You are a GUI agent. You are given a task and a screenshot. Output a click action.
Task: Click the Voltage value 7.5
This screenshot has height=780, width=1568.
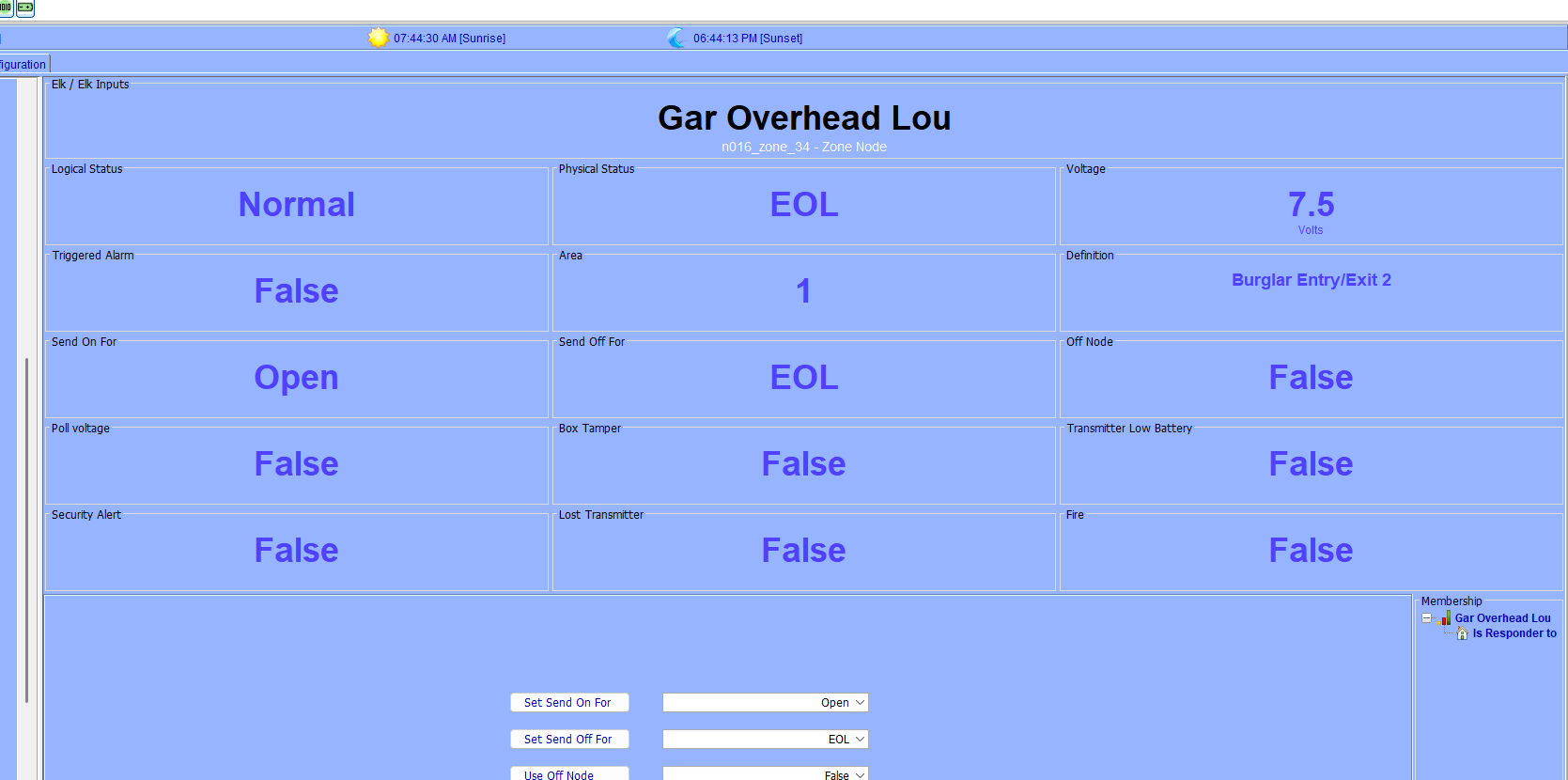click(x=1311, y=204)
